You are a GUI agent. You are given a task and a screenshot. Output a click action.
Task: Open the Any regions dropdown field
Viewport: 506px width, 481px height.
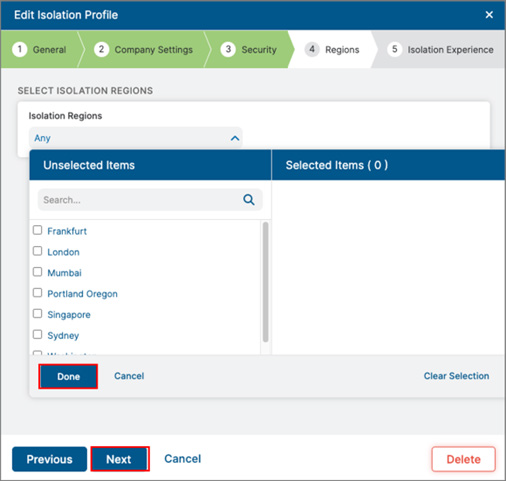[136, 138]
